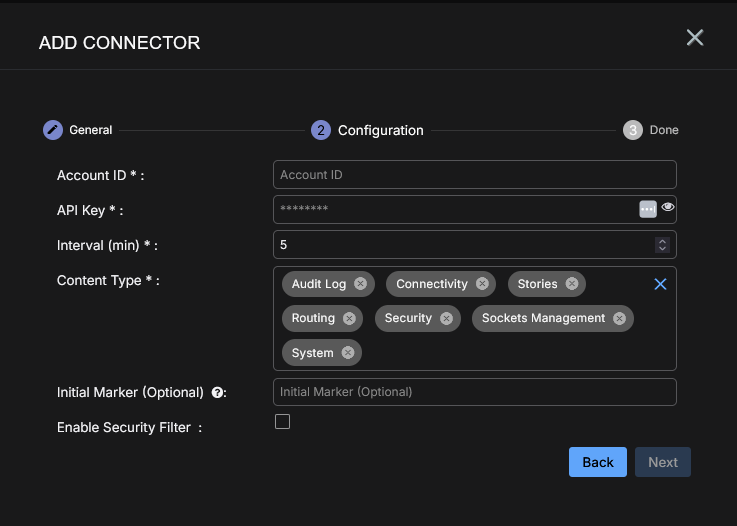The width and height of the screenshot is (737, 526).
Task: Click the Done wizard step
Action: coord(650,130)
